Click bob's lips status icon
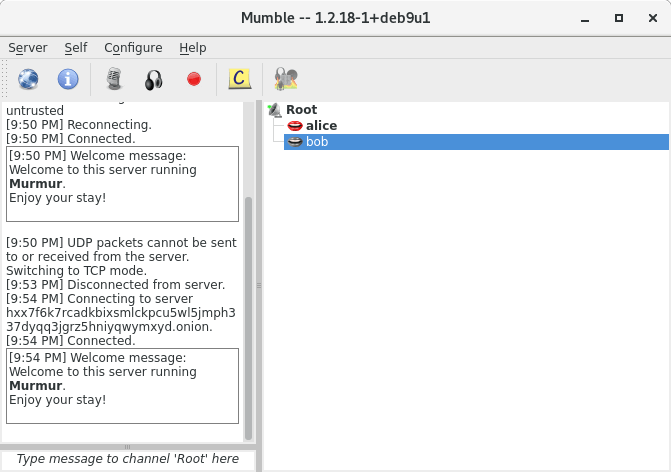 (295, 142)
